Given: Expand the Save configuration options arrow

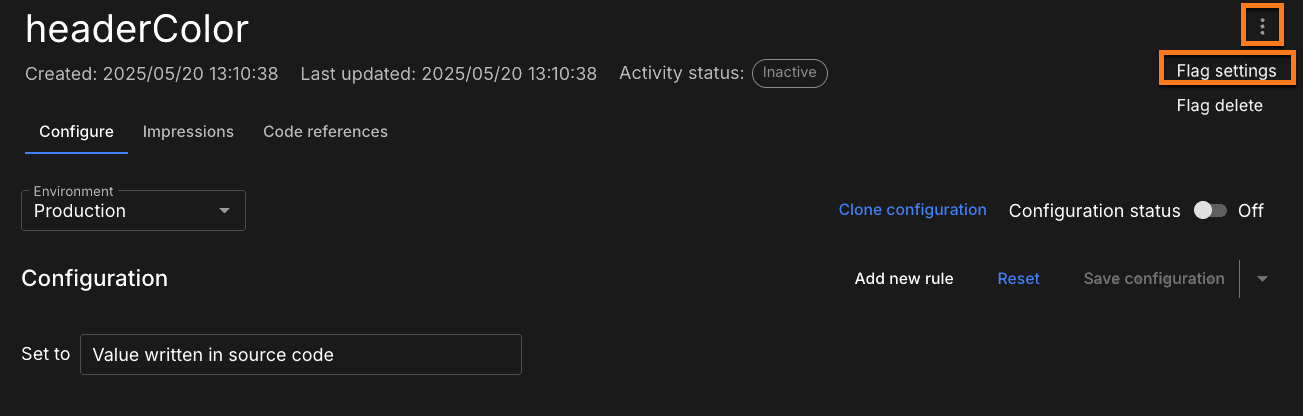Looking at the screenshot, I should 1262,279.
